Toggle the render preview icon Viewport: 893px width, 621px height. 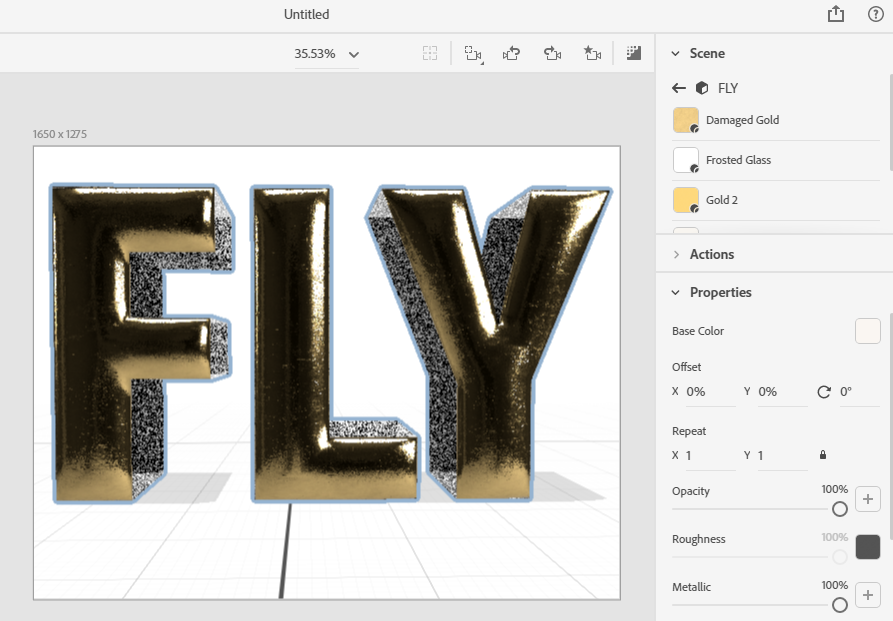[633, 53]
